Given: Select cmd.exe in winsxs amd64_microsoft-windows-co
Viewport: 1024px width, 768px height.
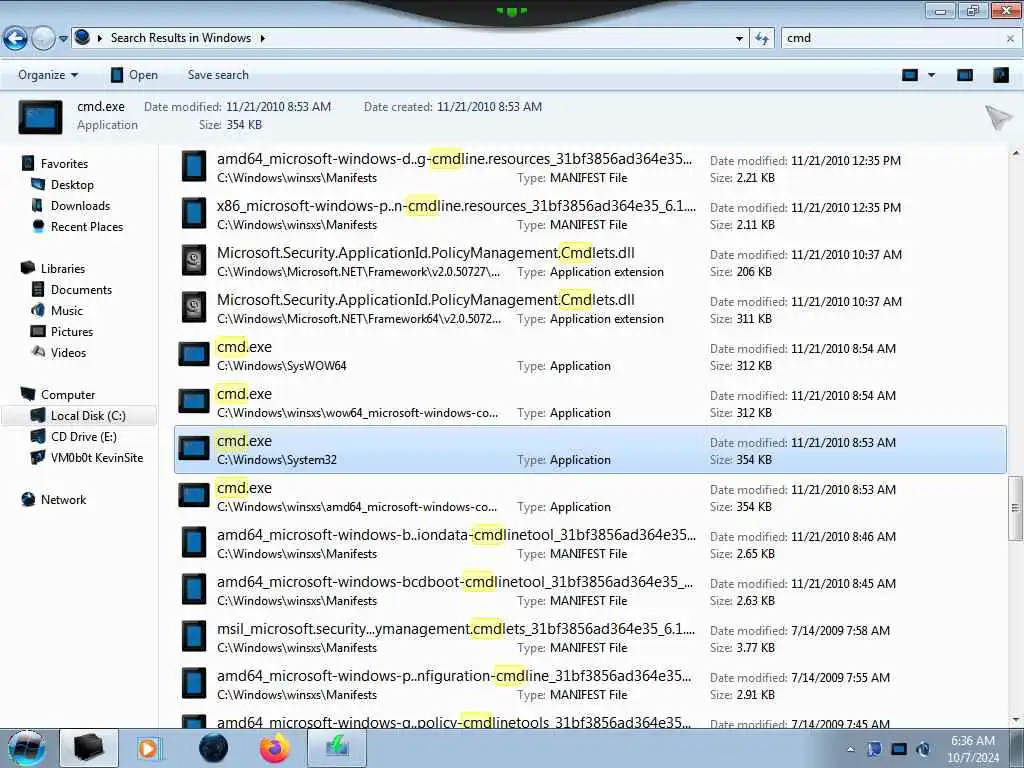Looking at the screenshot, I should pyautogui.click(x=590, y=496).
